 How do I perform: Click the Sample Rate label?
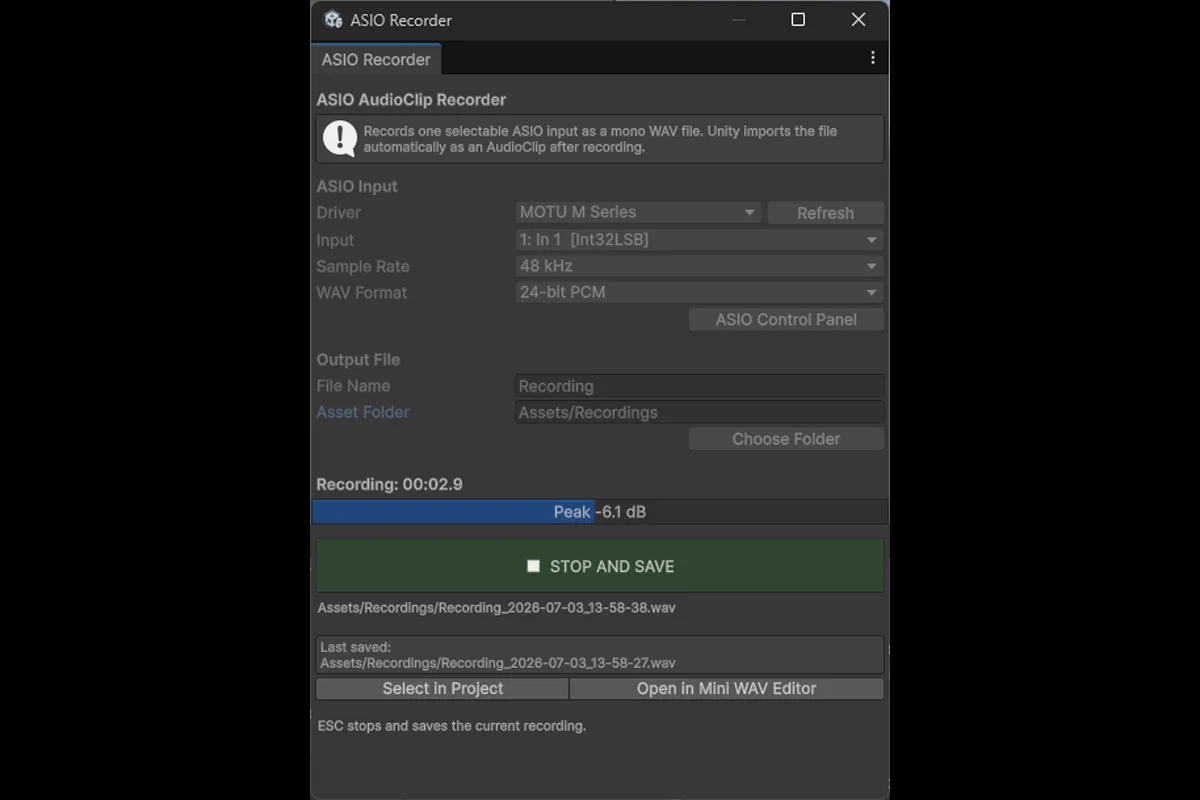[363, 266]
